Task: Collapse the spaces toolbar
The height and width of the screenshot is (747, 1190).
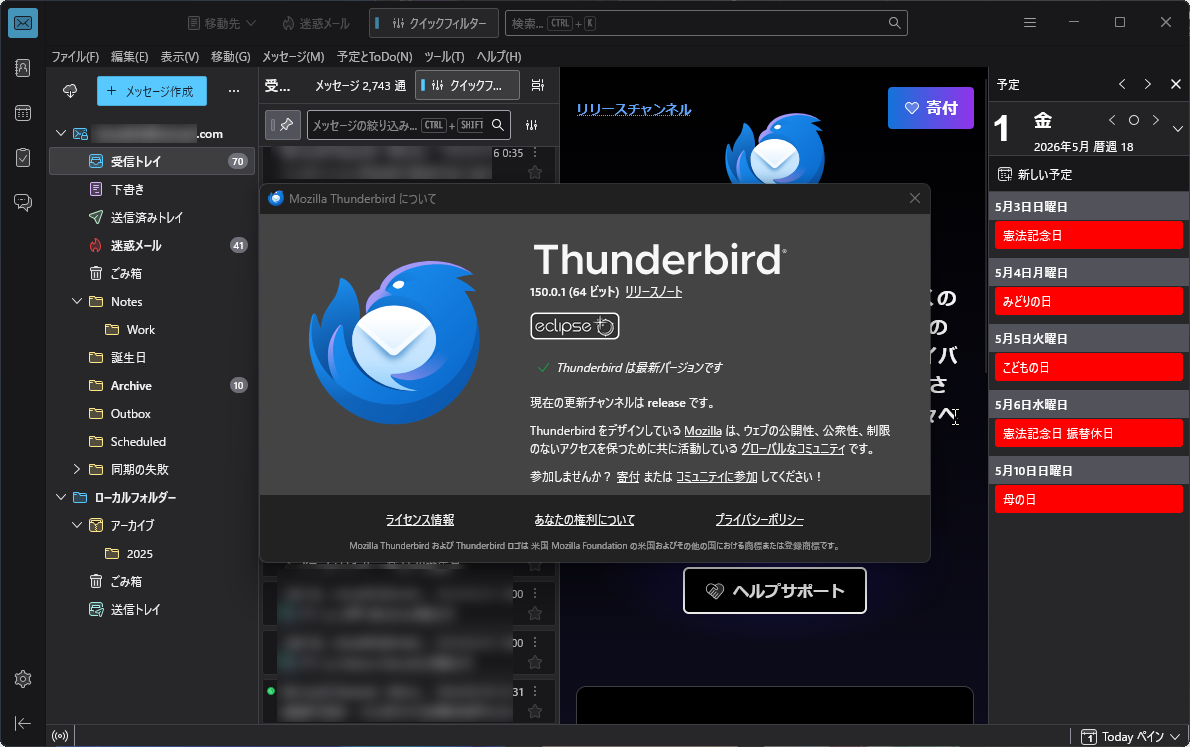Action: point(23,723)
